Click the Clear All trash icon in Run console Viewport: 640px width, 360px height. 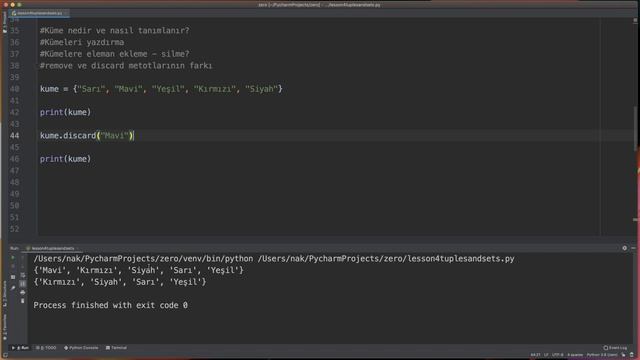pyautogui.click(x=22, y=301)
